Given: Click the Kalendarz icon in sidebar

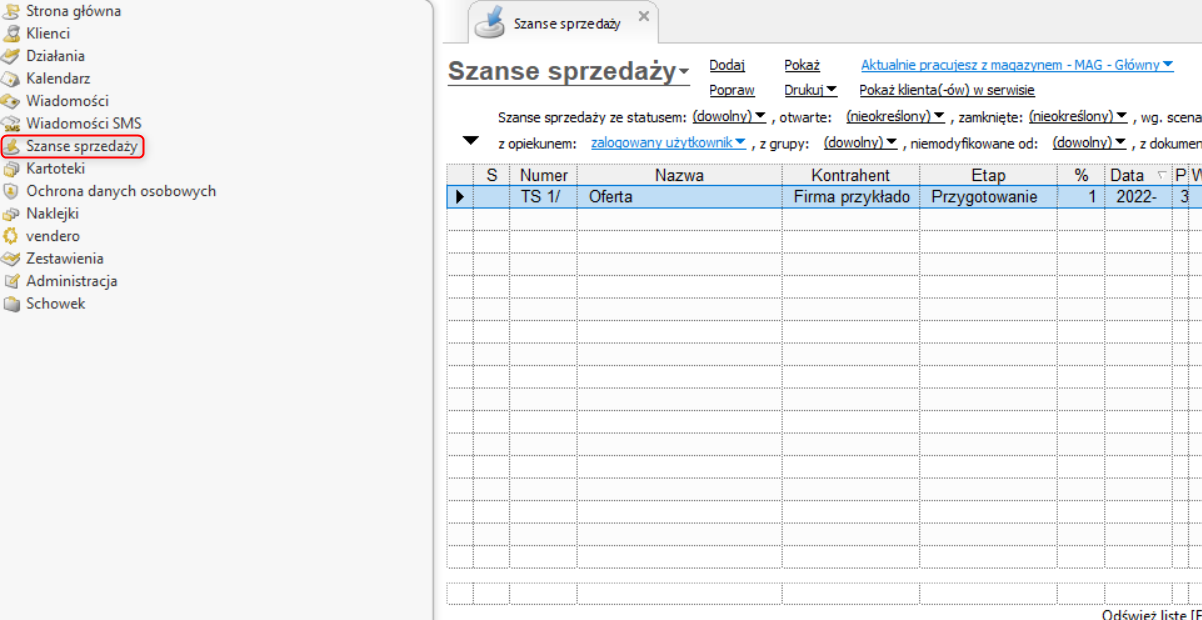Looking at the screenshot, I should click(x=12, y=78).
